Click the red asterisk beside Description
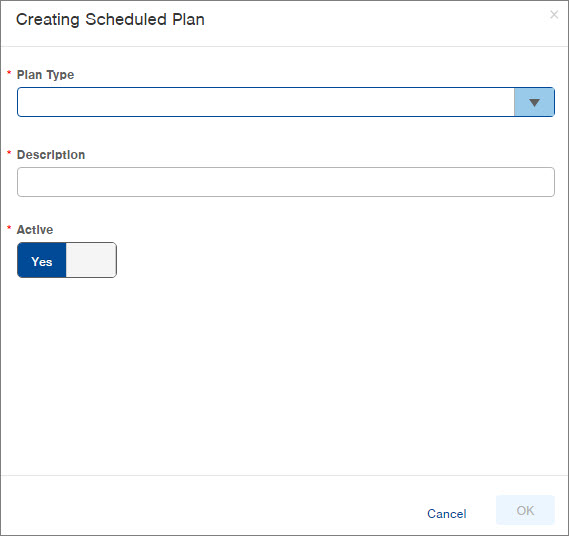The height and width of the screenshot is (536, 569). (x=9, y=153)
